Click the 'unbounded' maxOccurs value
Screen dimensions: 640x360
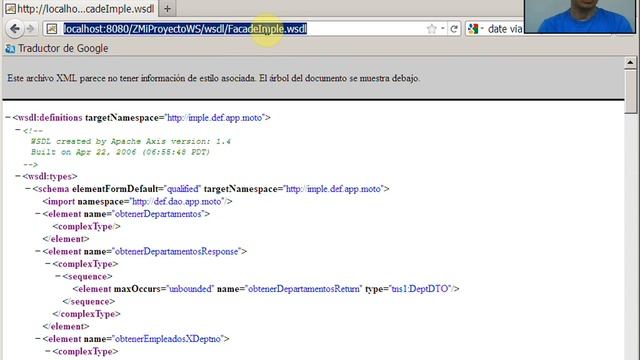pos(191,289)
